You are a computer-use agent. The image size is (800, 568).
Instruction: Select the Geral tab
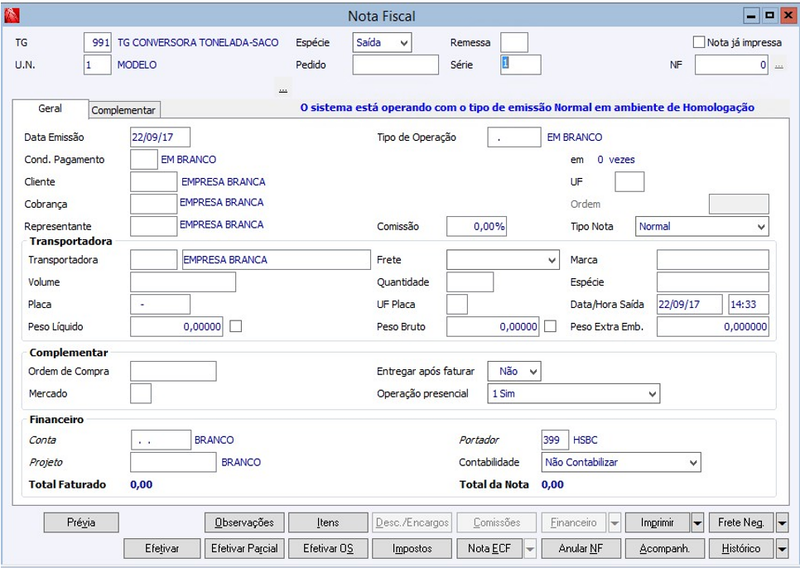50,108
